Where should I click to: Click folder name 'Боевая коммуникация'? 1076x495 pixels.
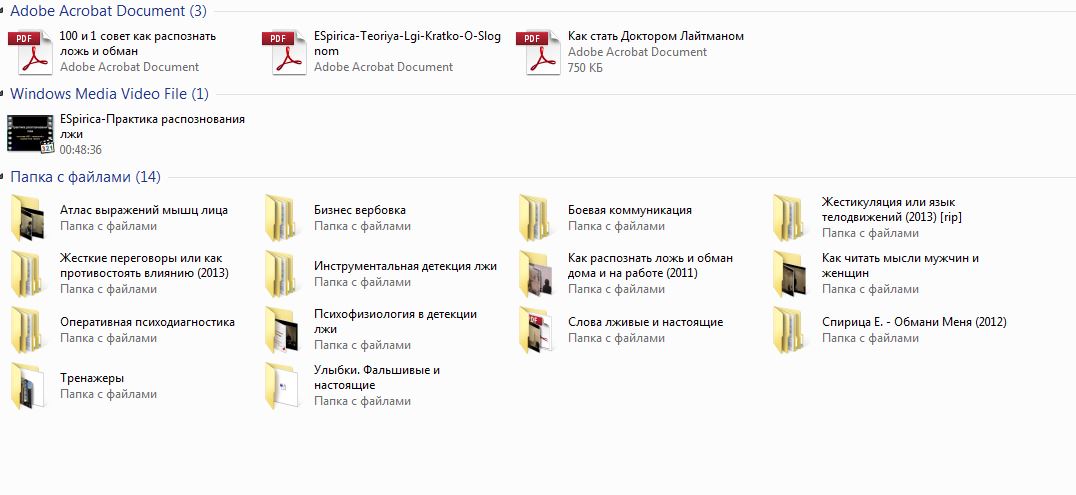(630, 210)
